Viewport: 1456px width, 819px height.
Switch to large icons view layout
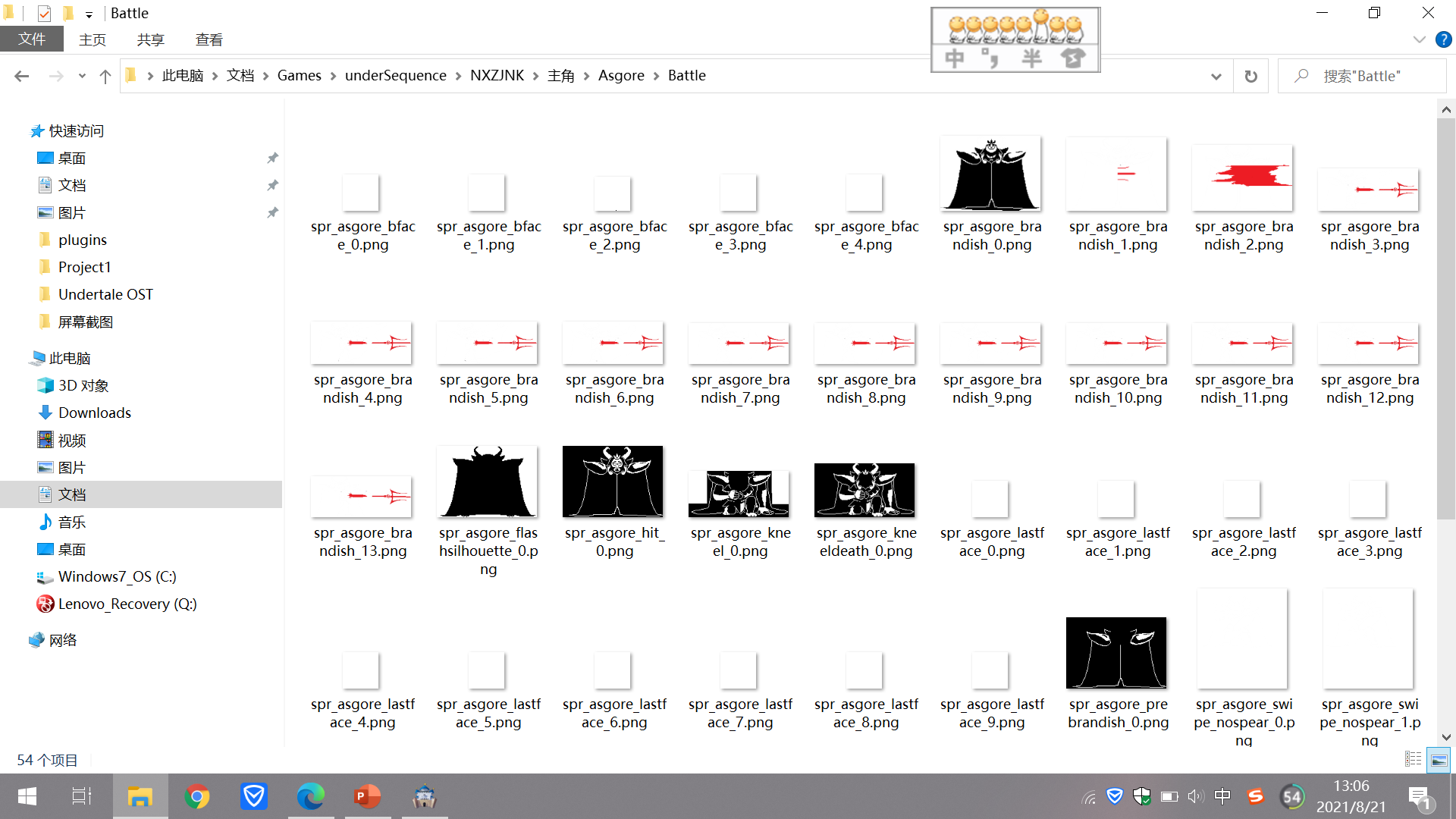point(1439,759)
